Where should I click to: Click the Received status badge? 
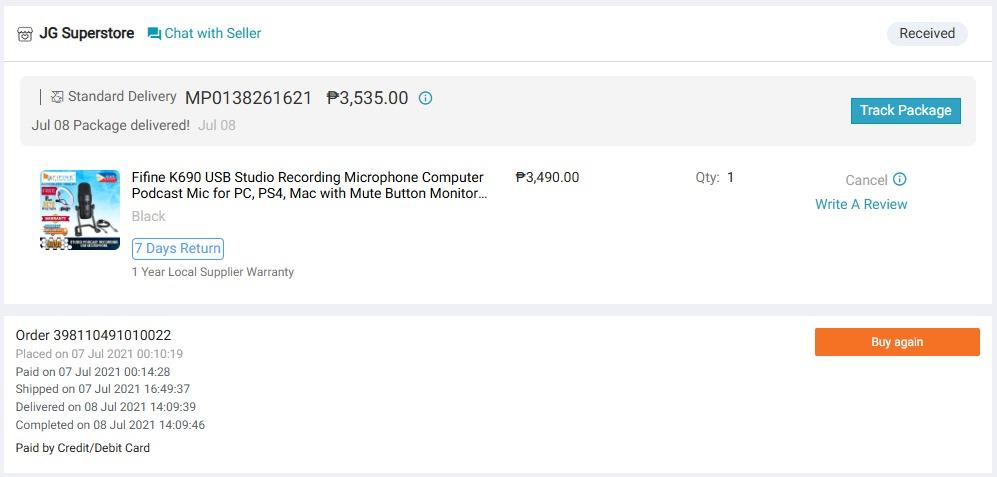[926, 33]
